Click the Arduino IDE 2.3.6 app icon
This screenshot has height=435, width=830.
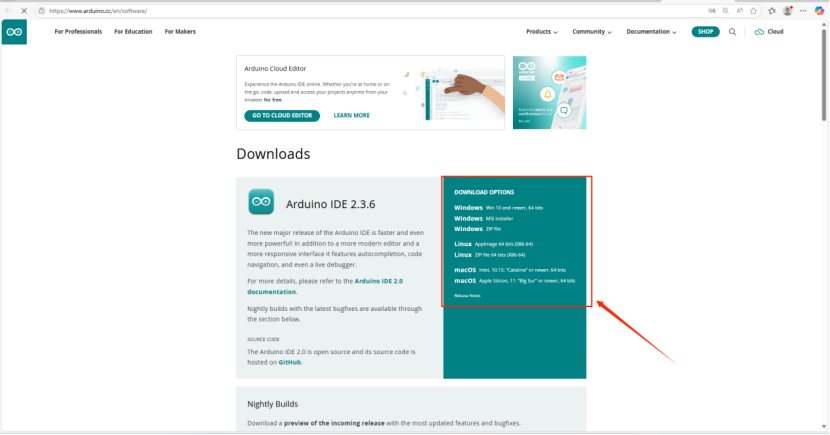click(261, 202)
